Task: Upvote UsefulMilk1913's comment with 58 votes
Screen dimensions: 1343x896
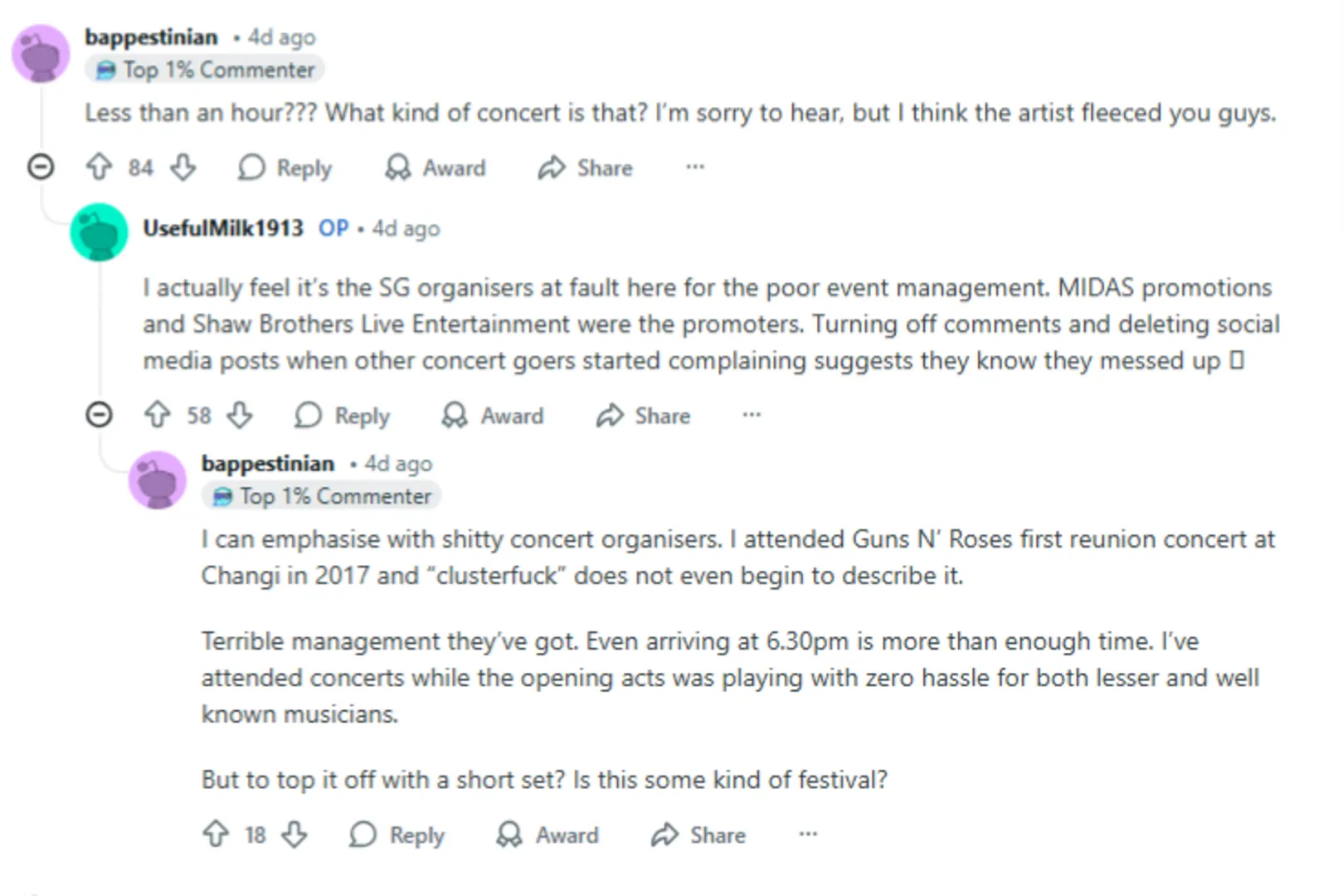Action: [x=157, y=415]
